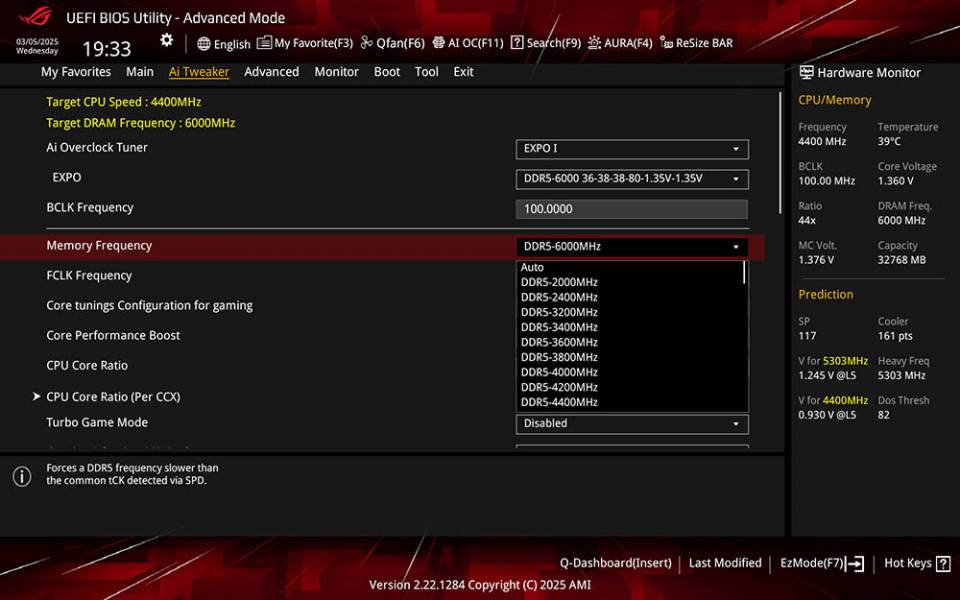Click Target DRAM Frequency : 6000MHz text
The image size is (960, 600).
point(141,123)
